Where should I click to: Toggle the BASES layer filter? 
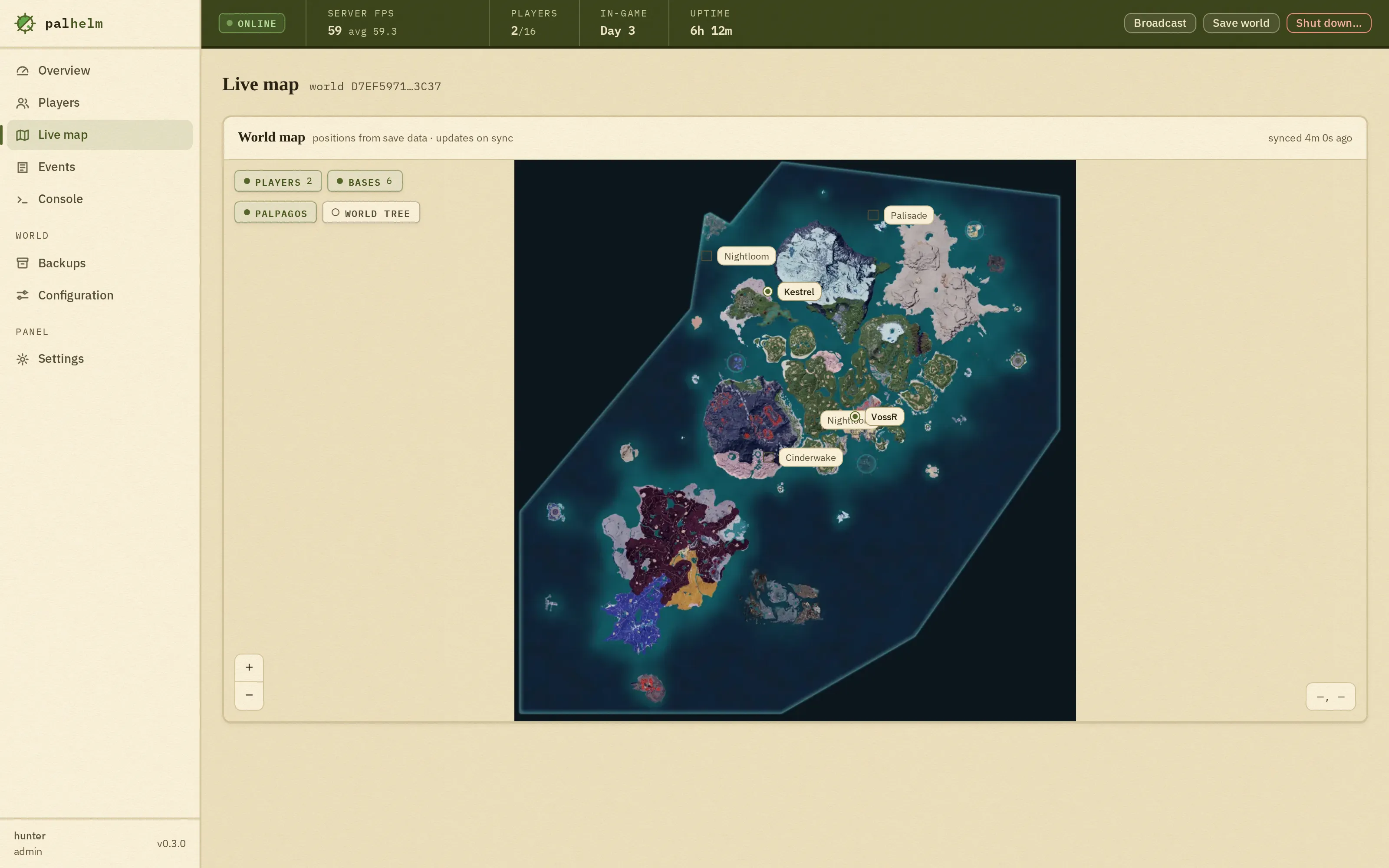pos(365,181)
